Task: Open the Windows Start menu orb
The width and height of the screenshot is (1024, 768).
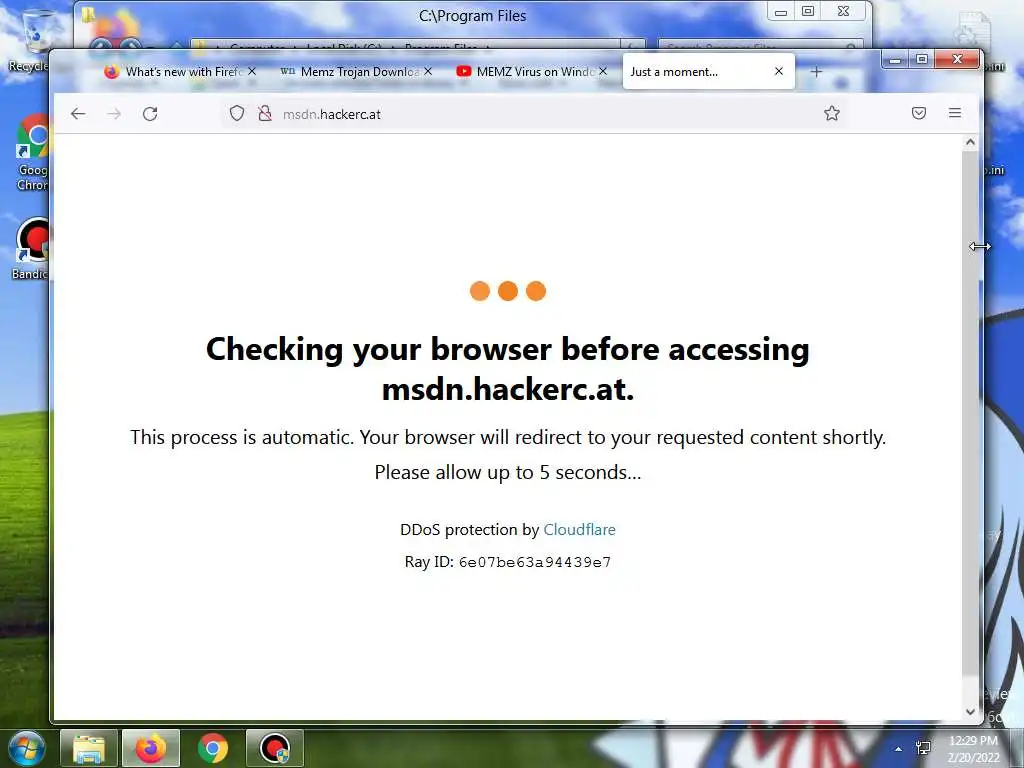Action: [x=26, y=748]
